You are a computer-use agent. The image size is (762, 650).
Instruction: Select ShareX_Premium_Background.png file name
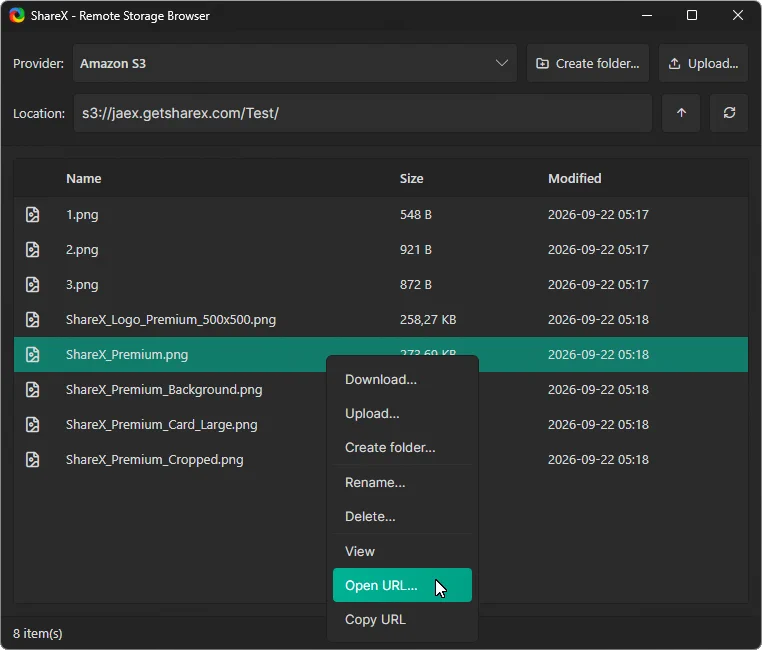164,390
